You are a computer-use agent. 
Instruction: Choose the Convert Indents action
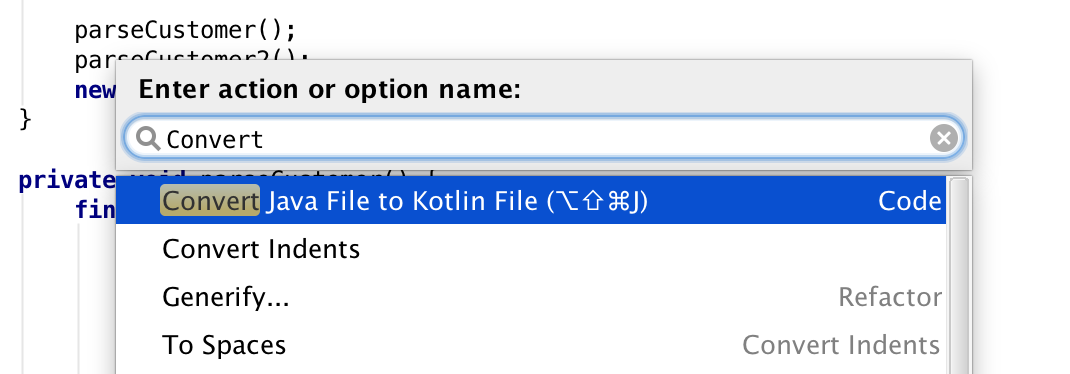(531, 249)
